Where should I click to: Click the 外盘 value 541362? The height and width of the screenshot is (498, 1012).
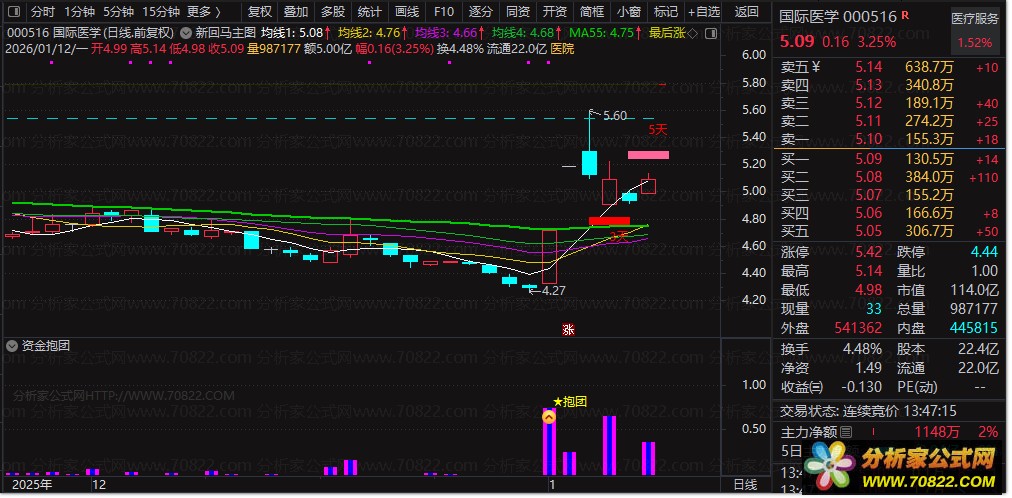858,328
